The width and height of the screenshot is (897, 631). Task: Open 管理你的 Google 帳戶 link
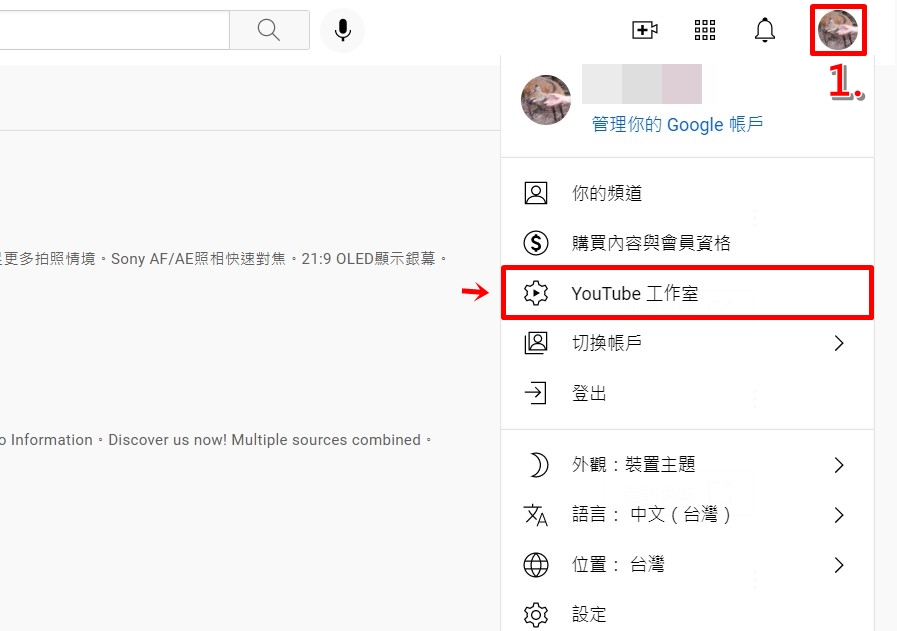pyautogui.click(x=677, y=124)
